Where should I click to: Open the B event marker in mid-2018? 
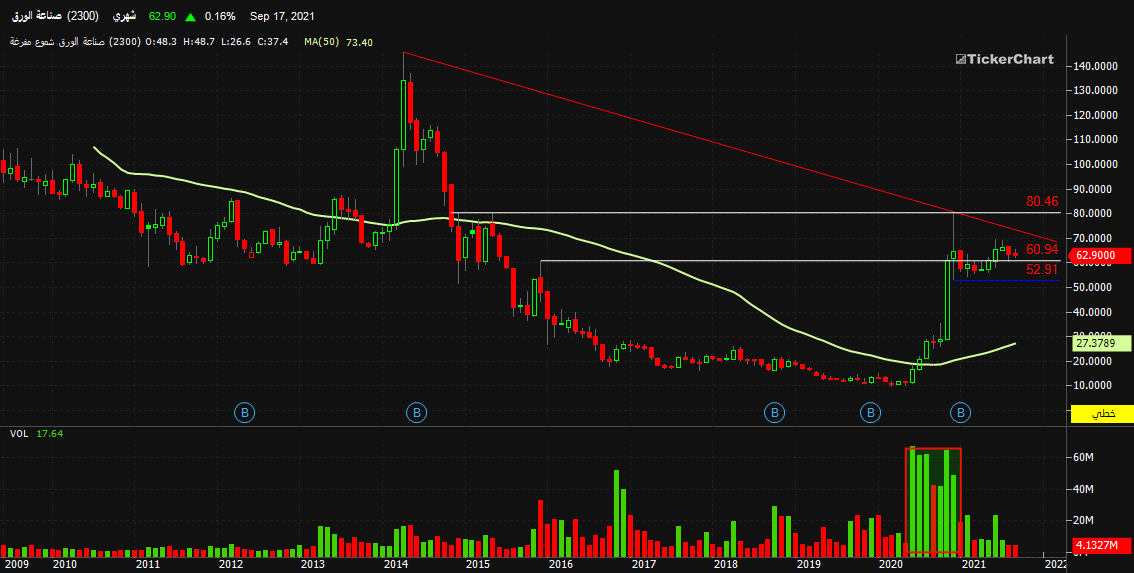774,413
